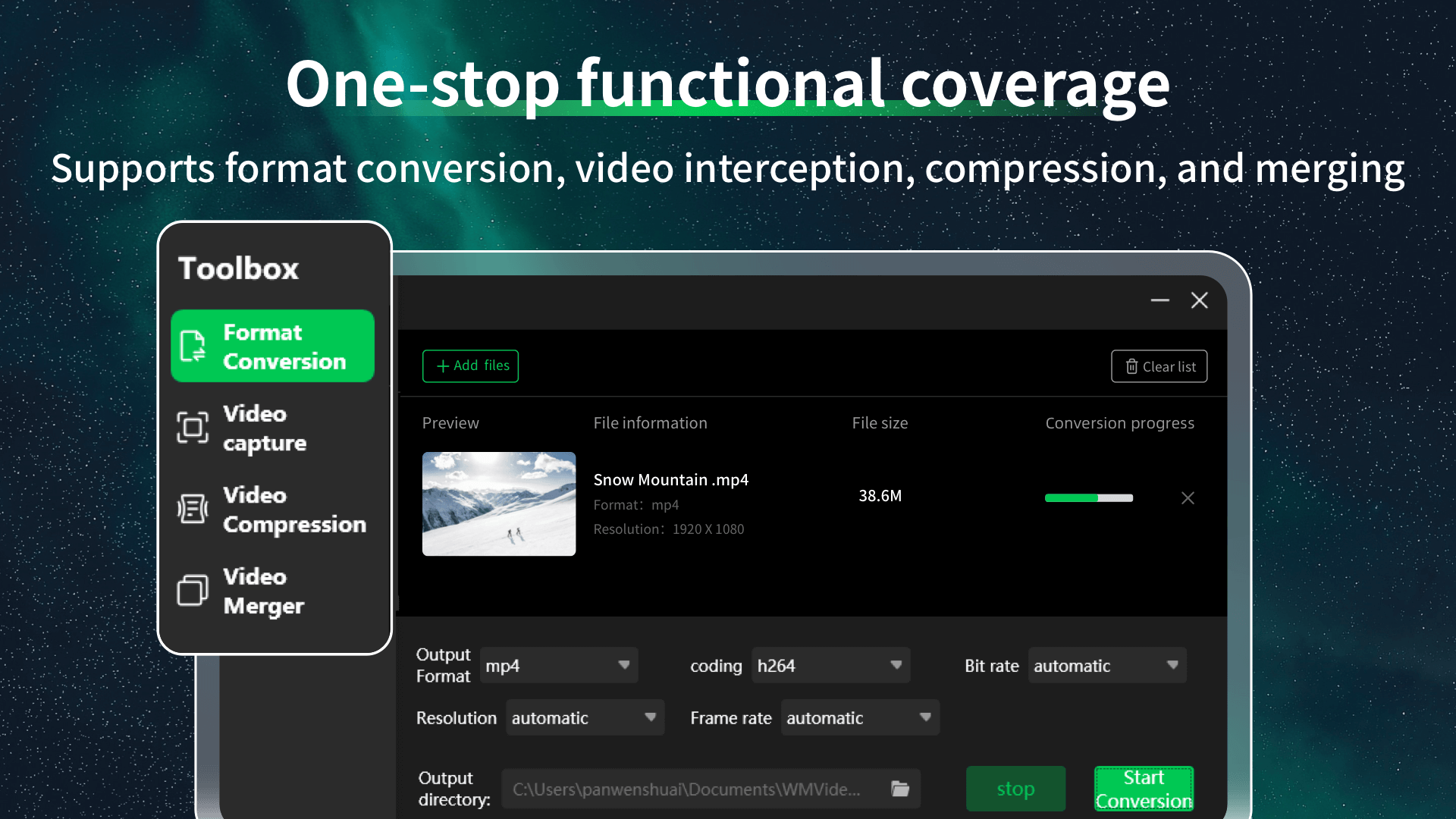
Task: Click the conversion progress bar
Action: pos(1088,498)
